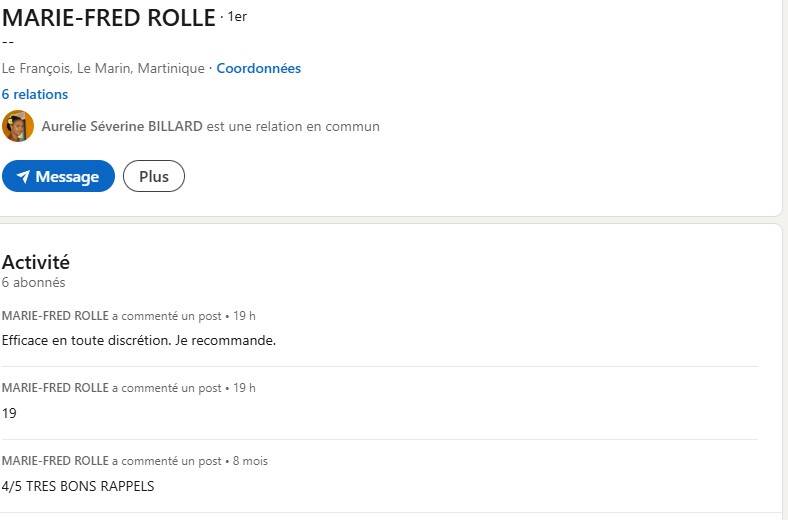The height and width of the screenshot is (520, 788).
Task: Click the paper plane icon in Message button
Action: [23, 176]
